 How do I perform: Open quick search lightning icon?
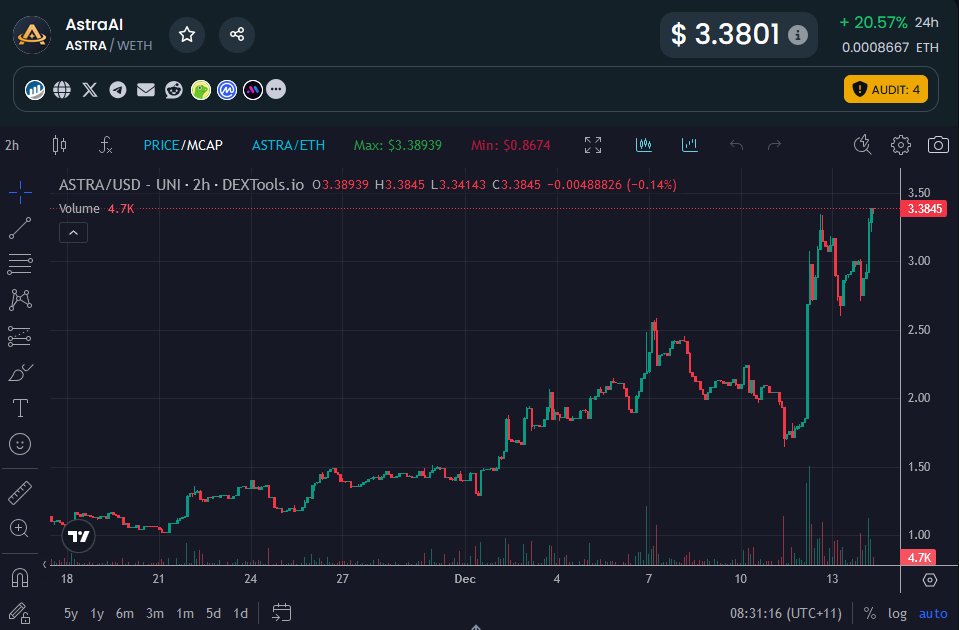(862, 145)
